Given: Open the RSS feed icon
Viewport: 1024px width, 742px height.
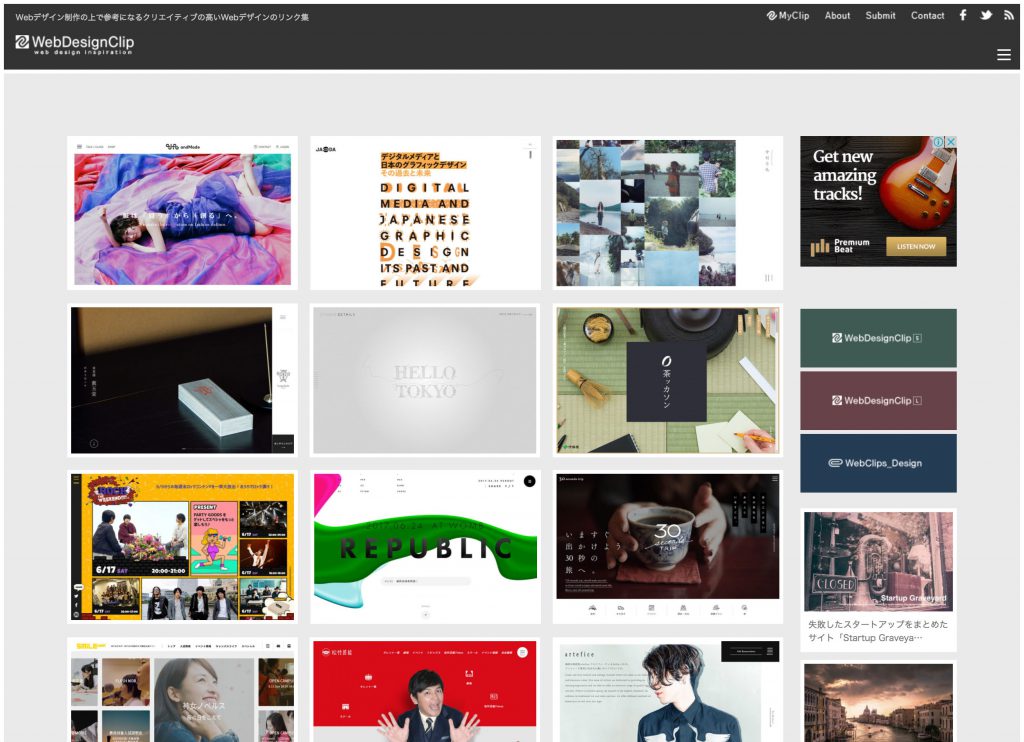Looking at the screenshot, I should 1008,15.
